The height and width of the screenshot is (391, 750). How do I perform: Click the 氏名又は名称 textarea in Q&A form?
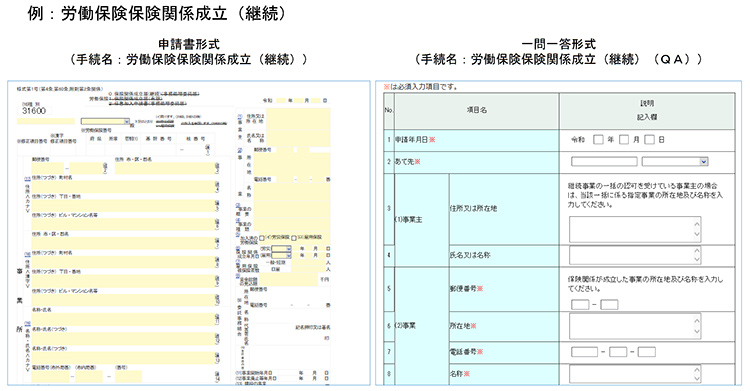point(635,255)
